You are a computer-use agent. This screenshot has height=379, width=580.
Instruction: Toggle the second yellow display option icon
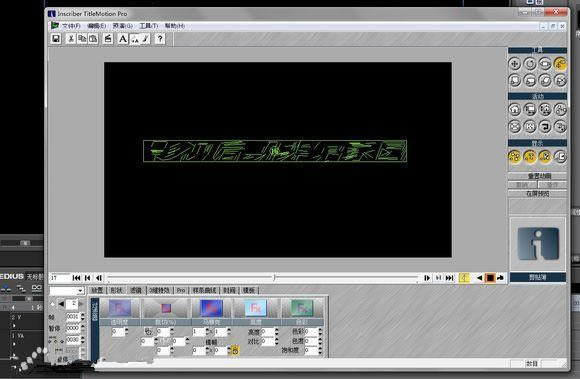(x=530, y=157)
